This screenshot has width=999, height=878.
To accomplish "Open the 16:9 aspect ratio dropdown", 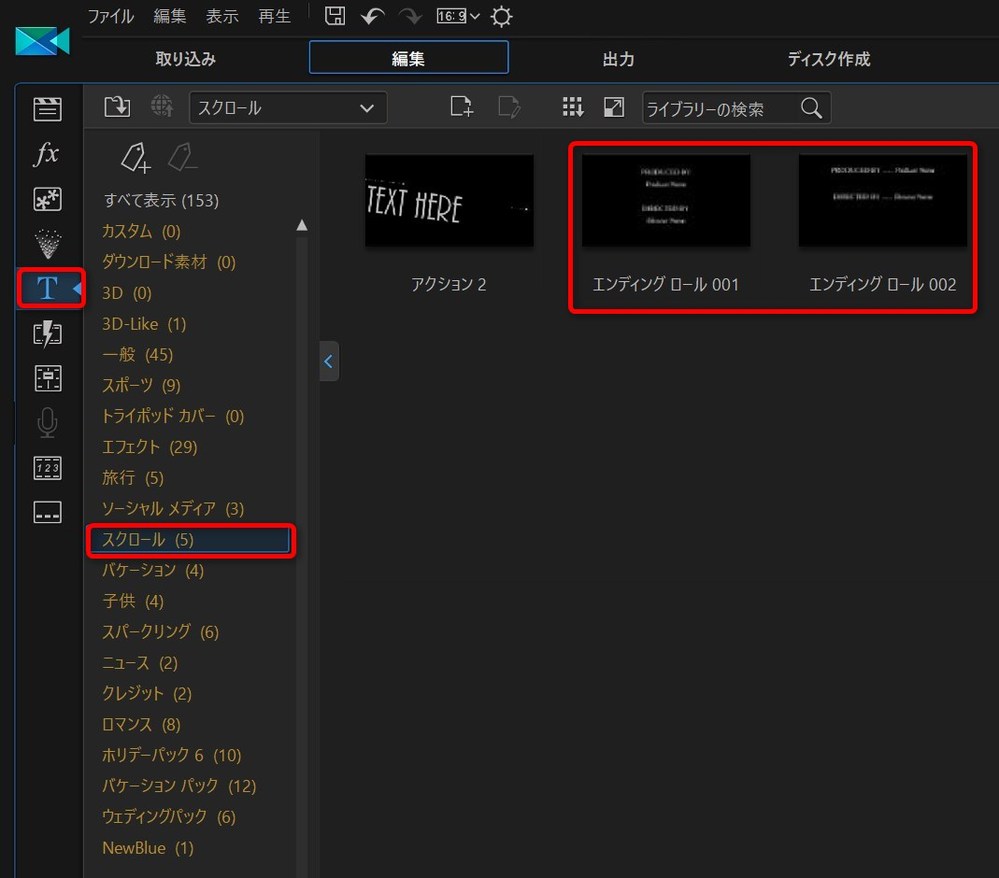I will pos(458,16).
